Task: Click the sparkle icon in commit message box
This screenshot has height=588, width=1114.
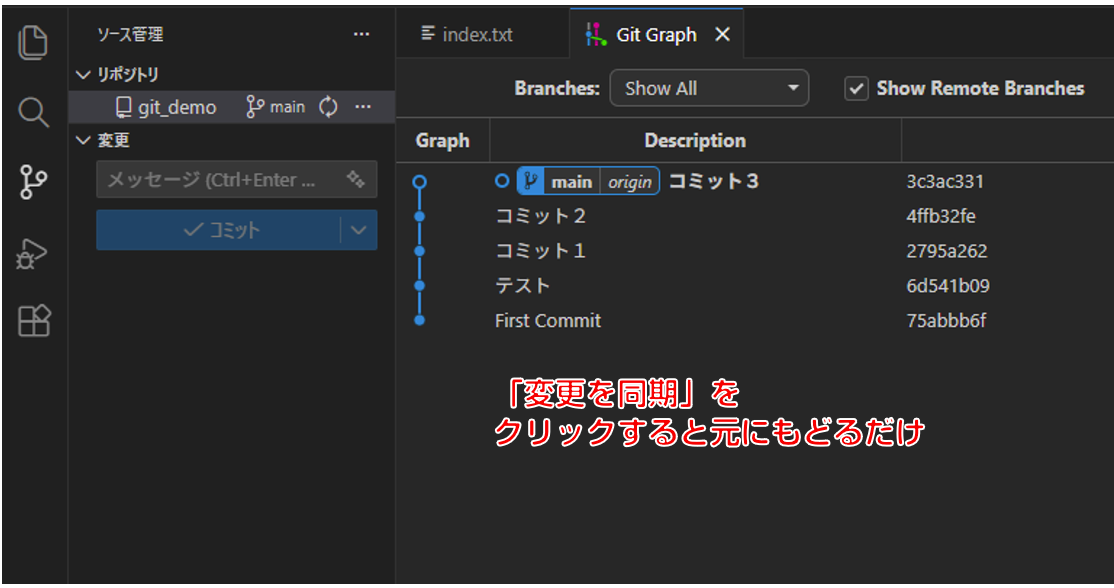Action: click(355, 180)
